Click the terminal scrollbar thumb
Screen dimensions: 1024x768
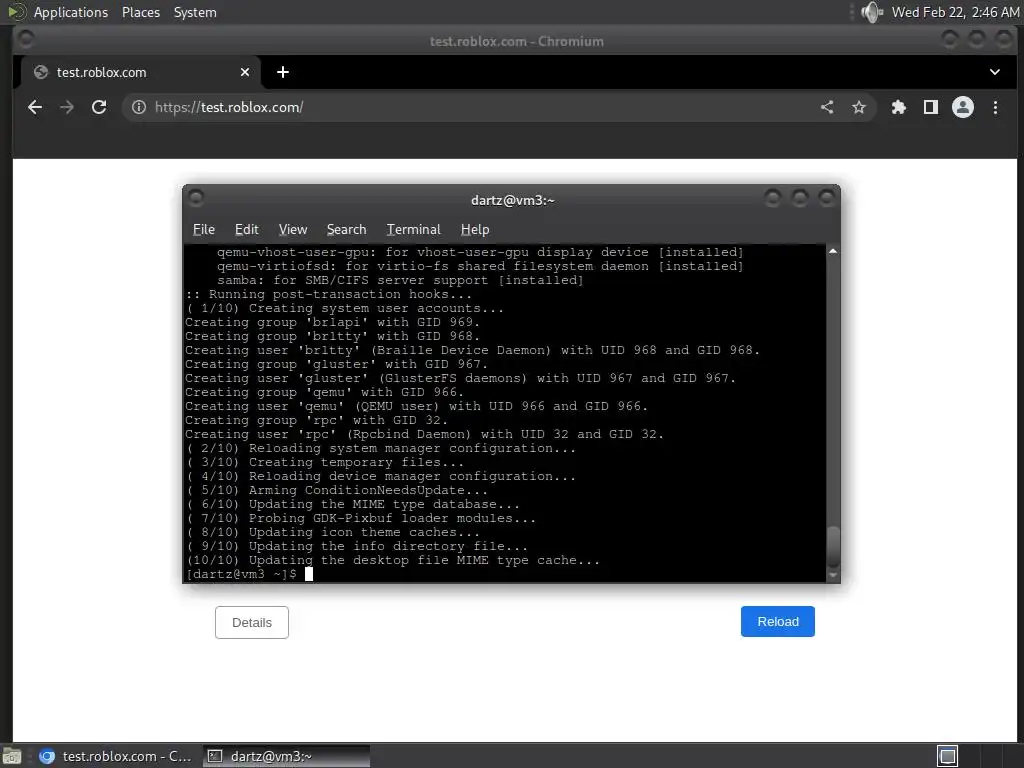pyautogui.click(x=833, y=547)
